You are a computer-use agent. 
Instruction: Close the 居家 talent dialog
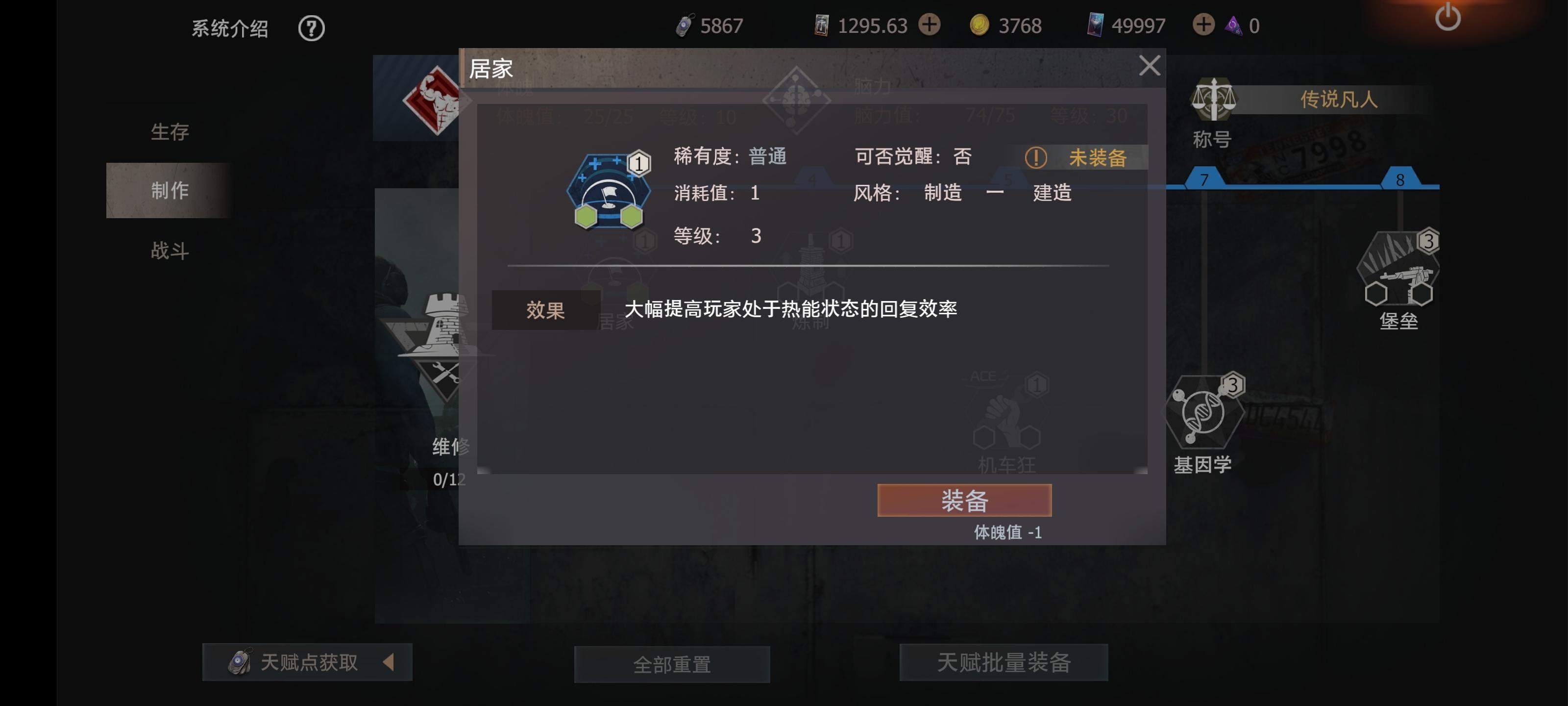(x=1149, y=65)
